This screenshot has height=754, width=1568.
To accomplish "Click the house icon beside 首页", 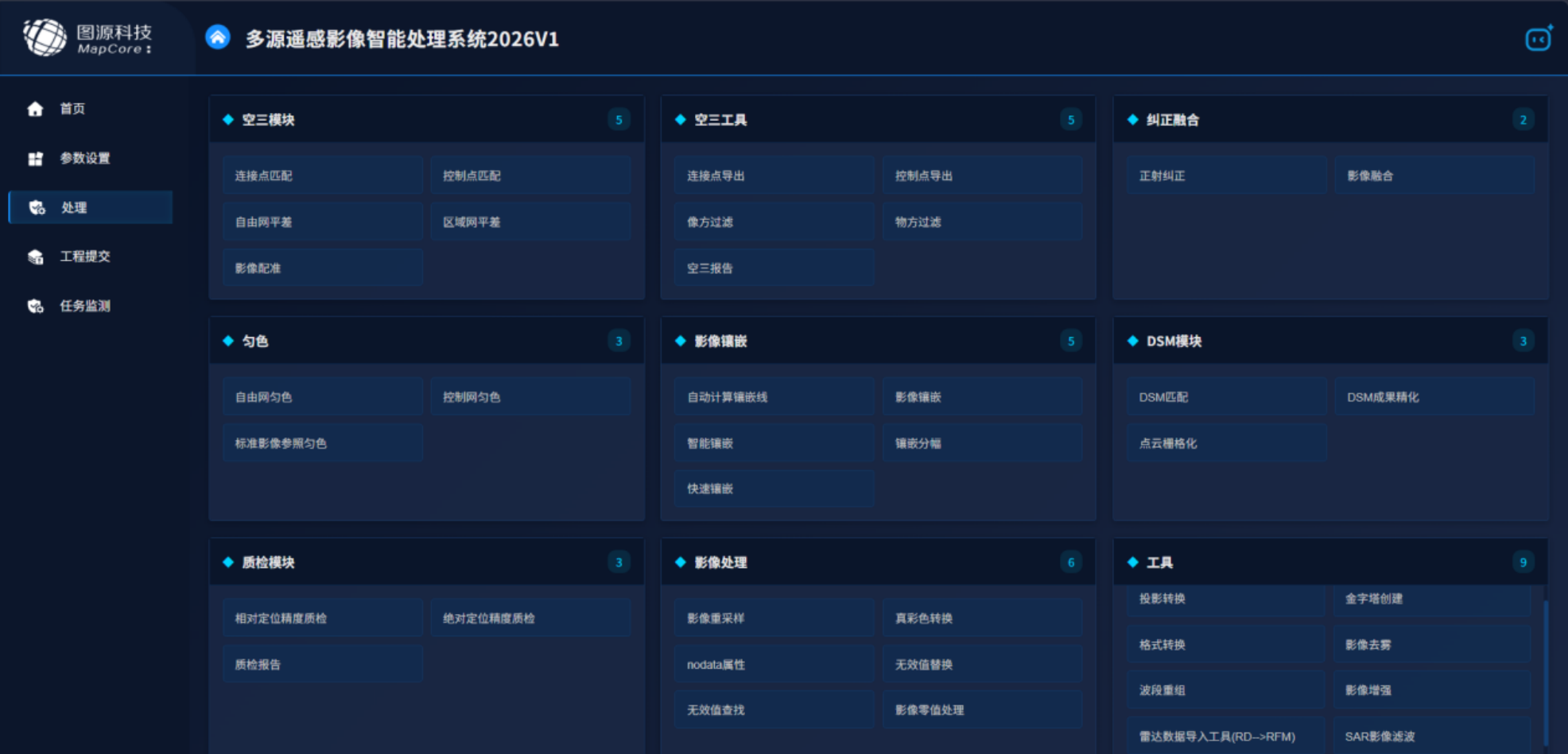I will point(35,109).
